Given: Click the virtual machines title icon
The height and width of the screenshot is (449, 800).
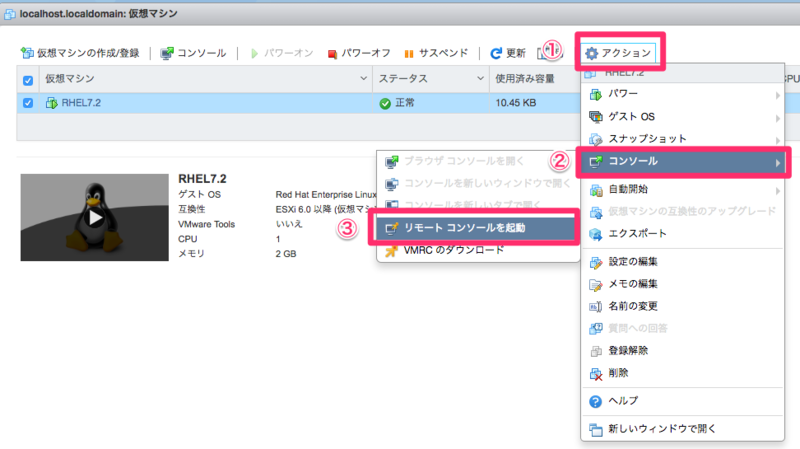Looking at the screenshot, I should [9, 14].
